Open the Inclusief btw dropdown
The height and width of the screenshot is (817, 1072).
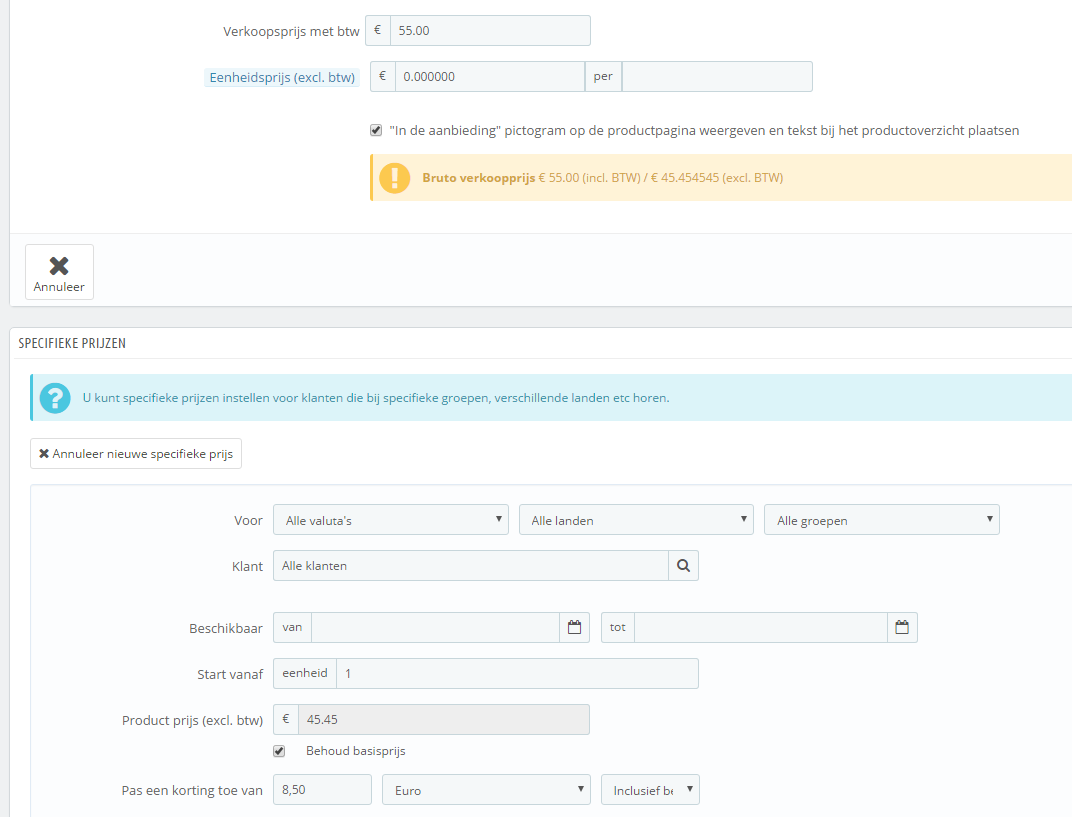650,790
